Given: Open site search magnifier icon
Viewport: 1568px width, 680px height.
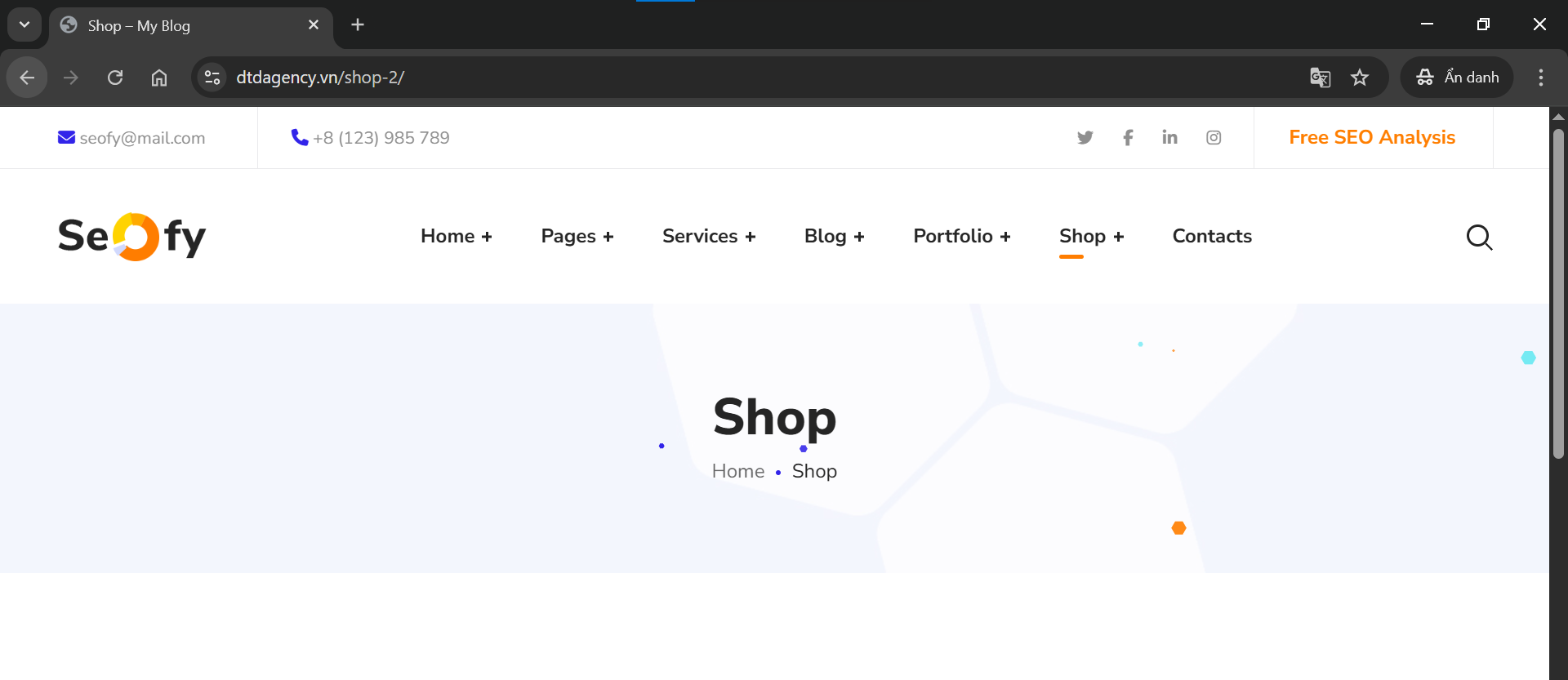Looking at the screenshot, I should [1479, 237].
